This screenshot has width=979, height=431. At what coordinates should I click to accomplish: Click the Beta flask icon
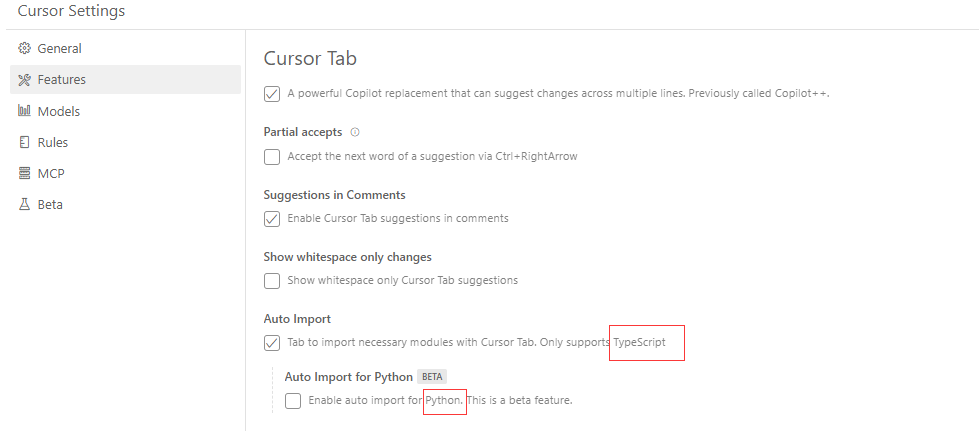(x=24, y=204)
